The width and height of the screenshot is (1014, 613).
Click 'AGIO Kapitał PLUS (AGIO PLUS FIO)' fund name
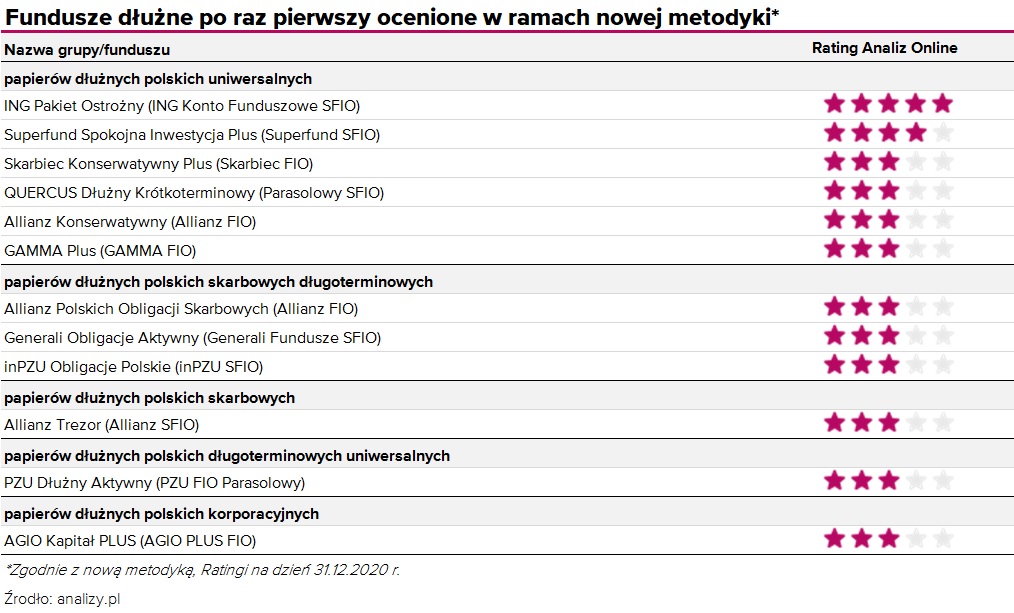click(130, 541)
